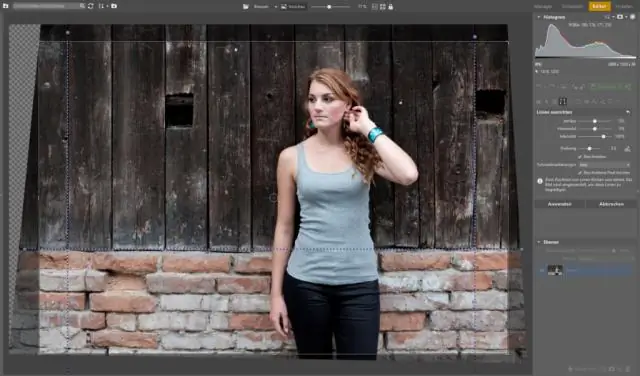The width and height of the screenshot is (640, 376).
Task: Click the zoom lock padlock icon
Action: 391,7
